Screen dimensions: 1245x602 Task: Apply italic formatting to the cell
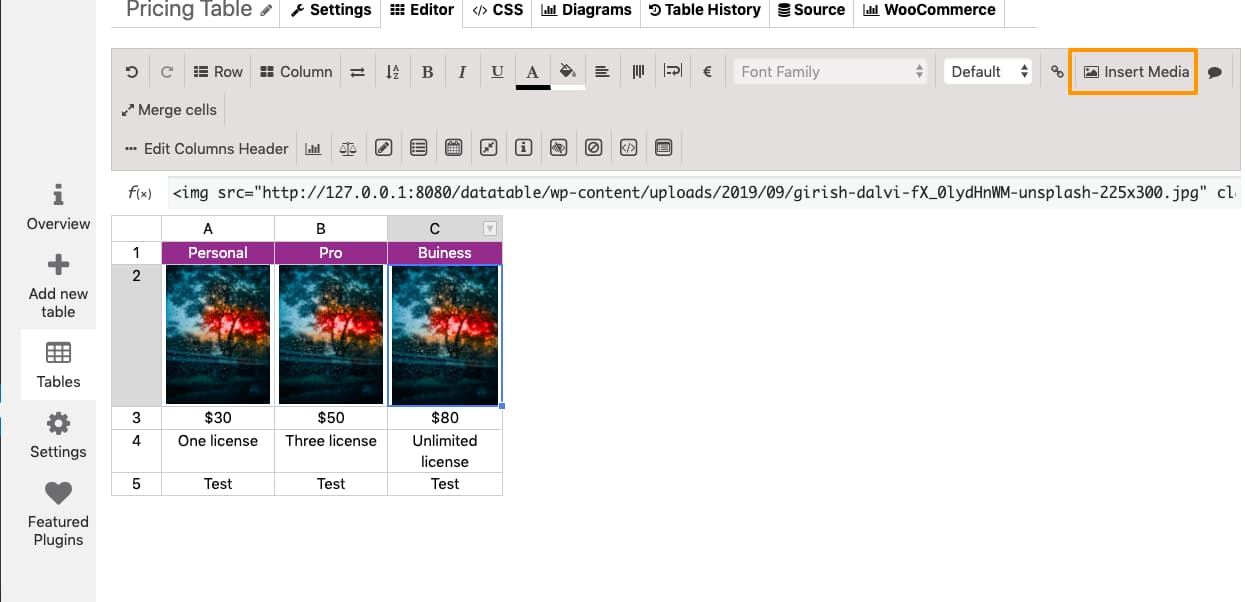[462, 71]
